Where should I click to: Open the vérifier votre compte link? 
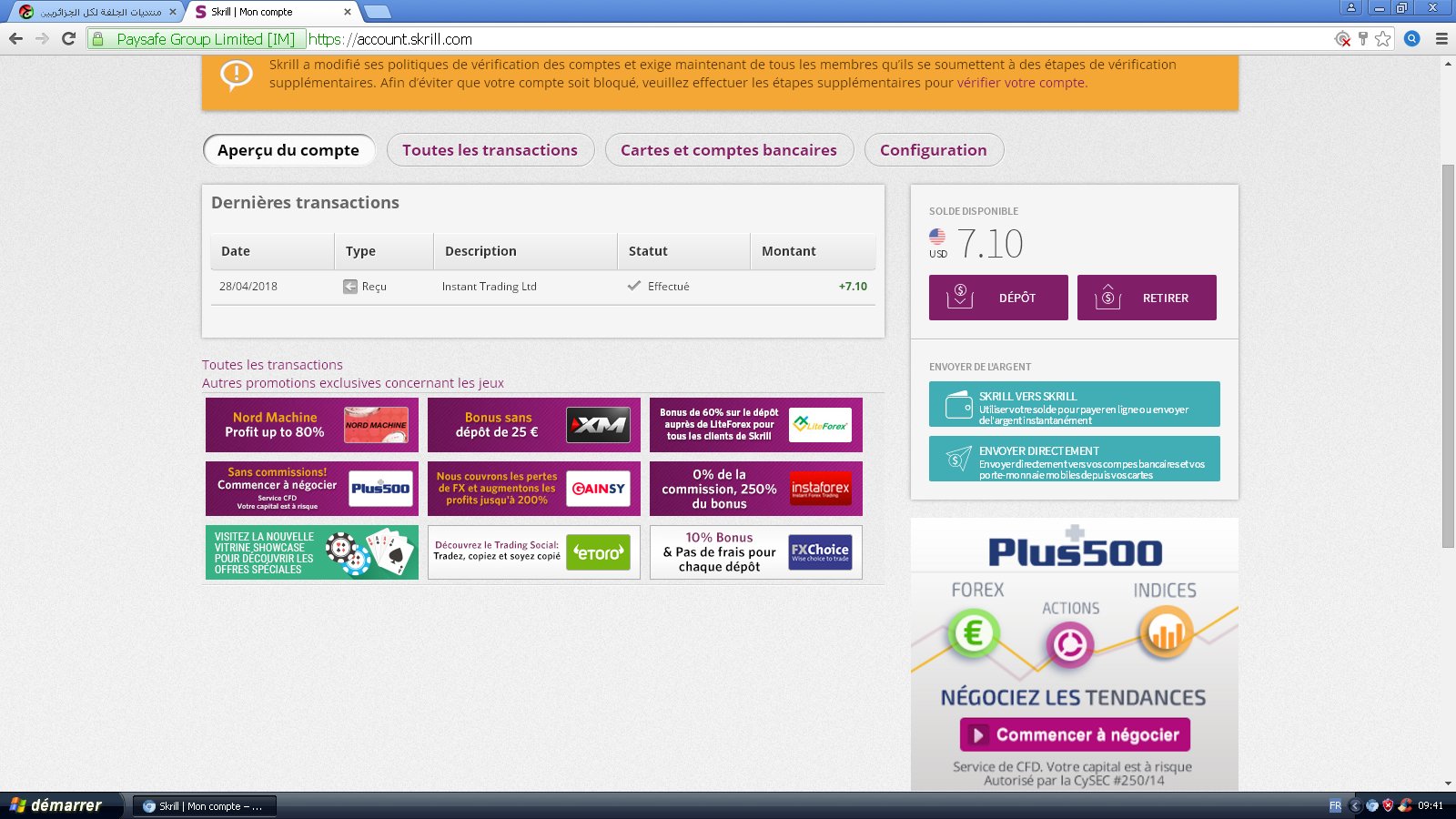click(1020, 83)
